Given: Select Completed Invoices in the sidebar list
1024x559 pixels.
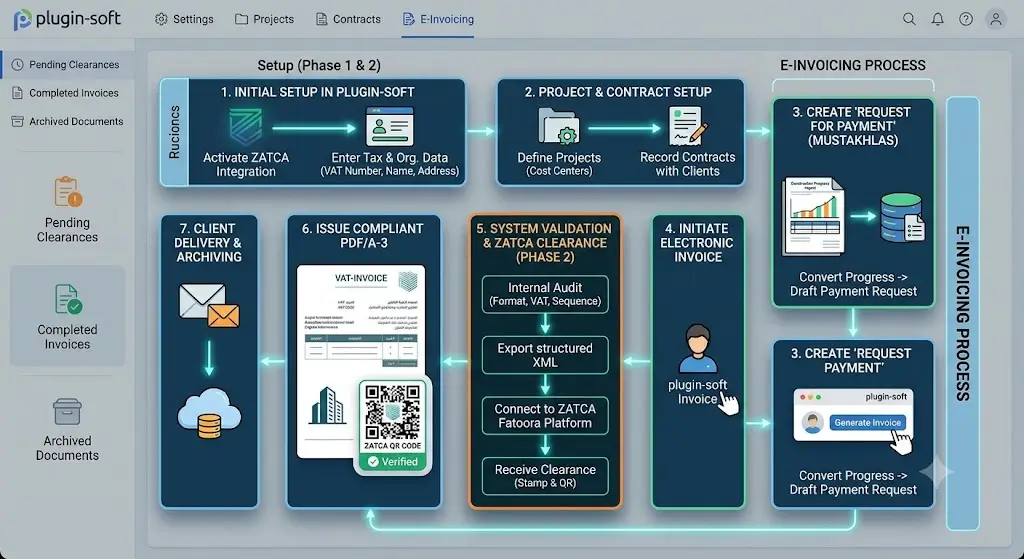Looking at the screenshot, I should click(67, 93).
